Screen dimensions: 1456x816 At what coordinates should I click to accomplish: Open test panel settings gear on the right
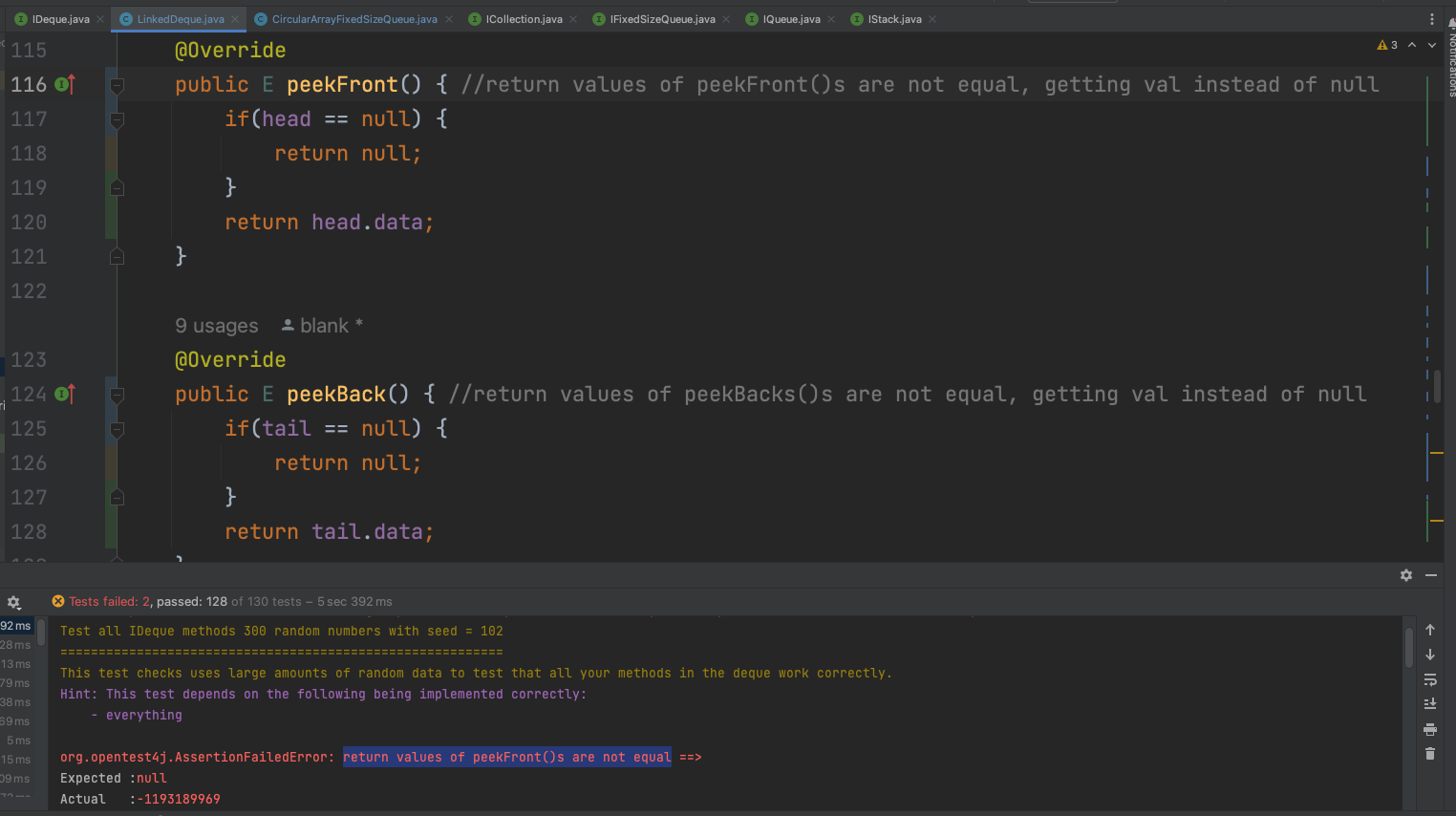(1405, 575)
